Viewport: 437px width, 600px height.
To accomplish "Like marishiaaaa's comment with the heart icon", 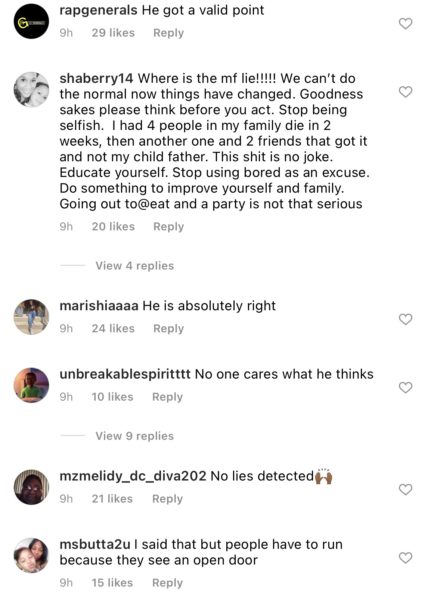I will point(406,319).
